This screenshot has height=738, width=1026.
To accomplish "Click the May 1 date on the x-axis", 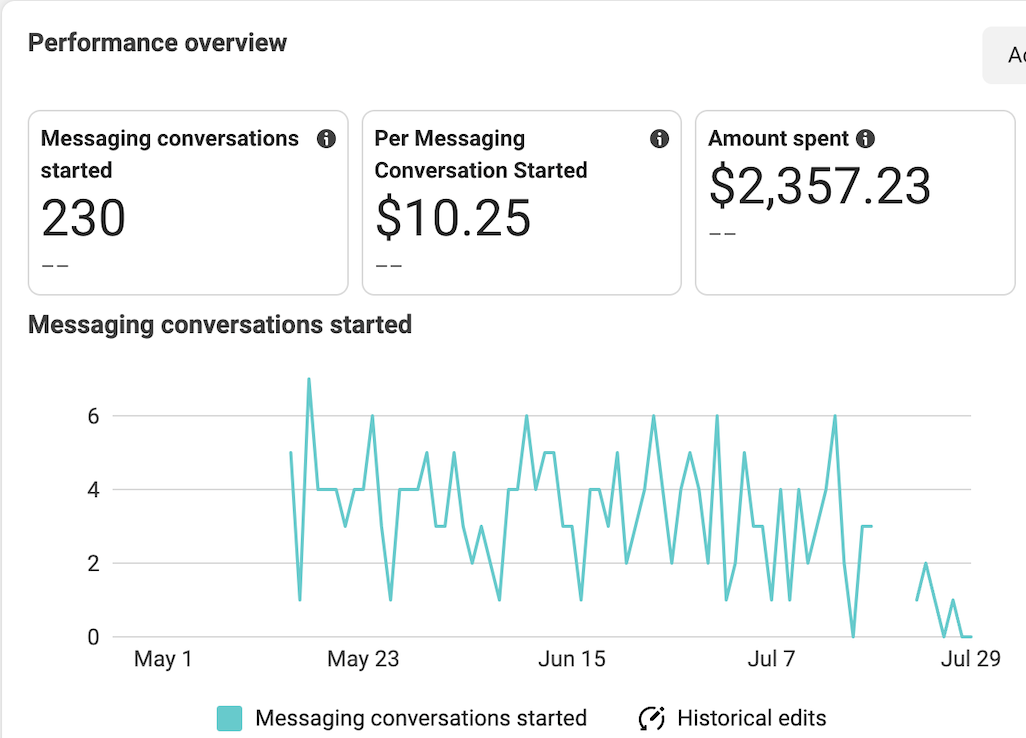I will pos(163,659).
